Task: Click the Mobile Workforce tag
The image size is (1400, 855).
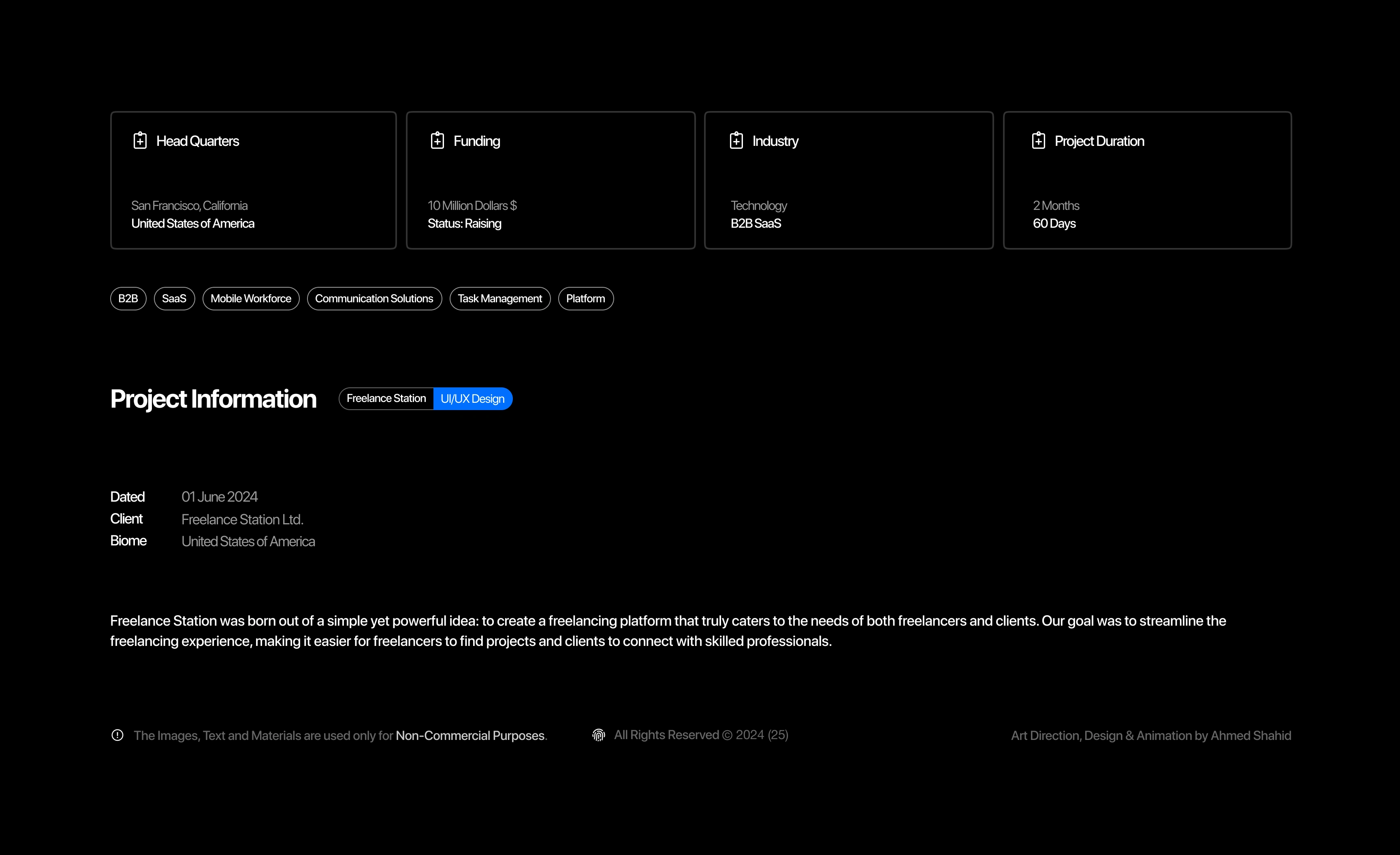Action: 251,299
